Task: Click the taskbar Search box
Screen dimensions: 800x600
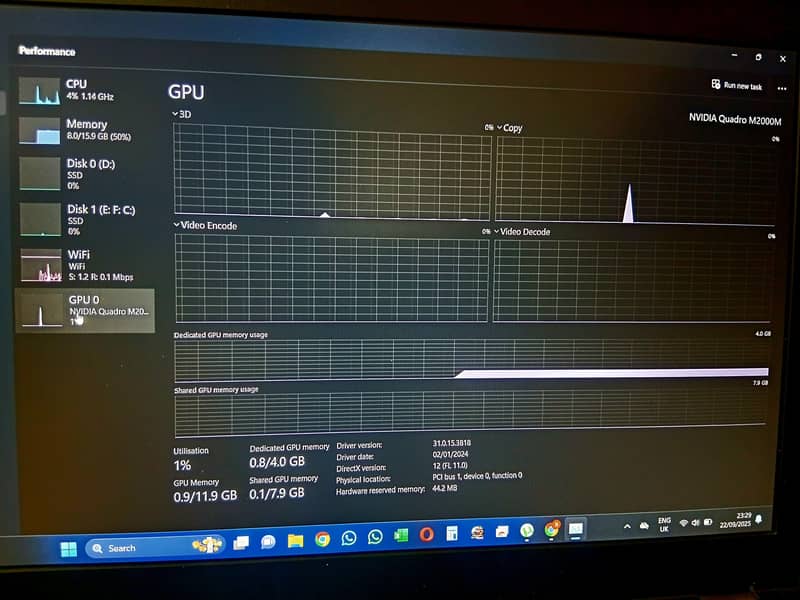Action: [x=155, y=547]
